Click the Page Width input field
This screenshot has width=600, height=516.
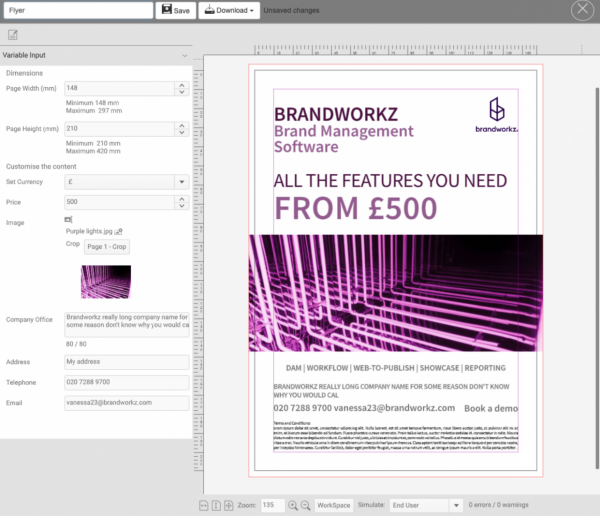[119, 88]
